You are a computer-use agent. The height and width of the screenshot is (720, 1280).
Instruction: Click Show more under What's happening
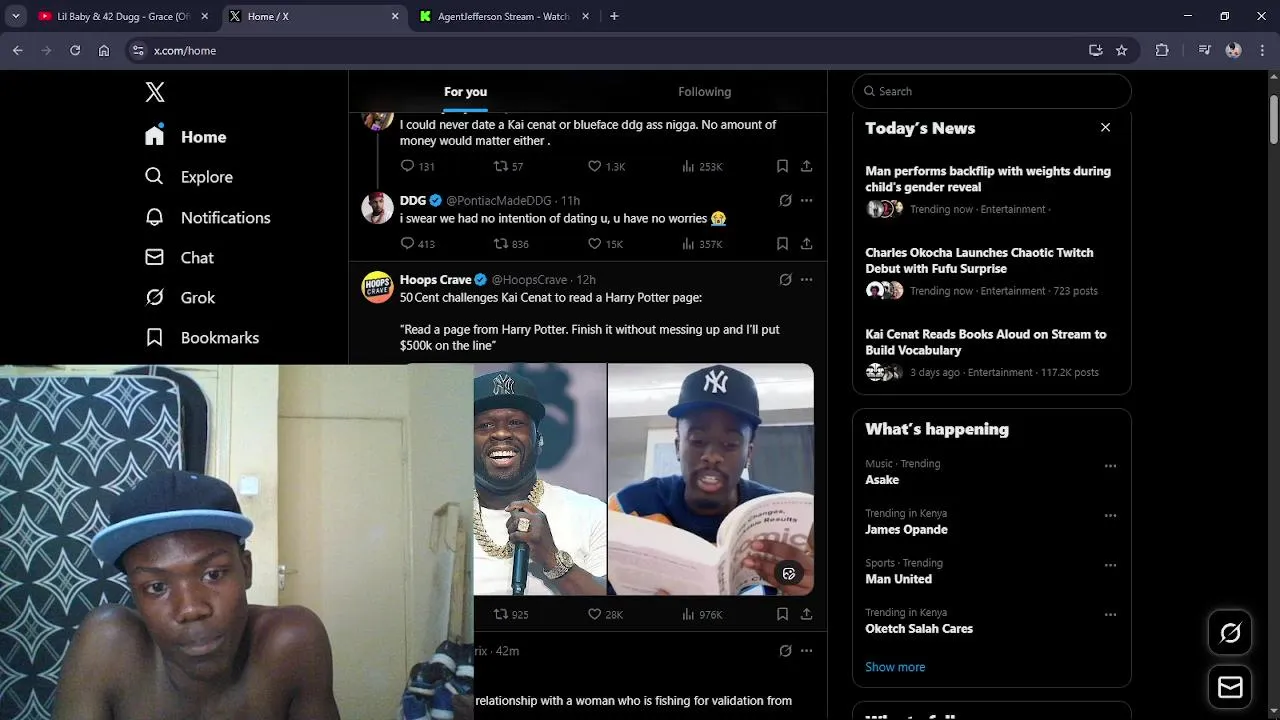tap(895, 667)
